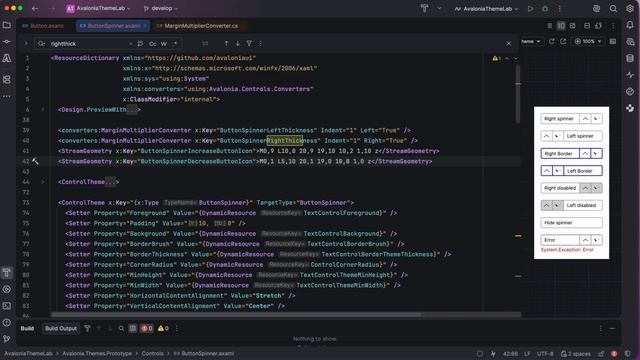The width and height of the screenshot is (640, 360).
Task: Open the run configuration dropdown
Action: 486,8
